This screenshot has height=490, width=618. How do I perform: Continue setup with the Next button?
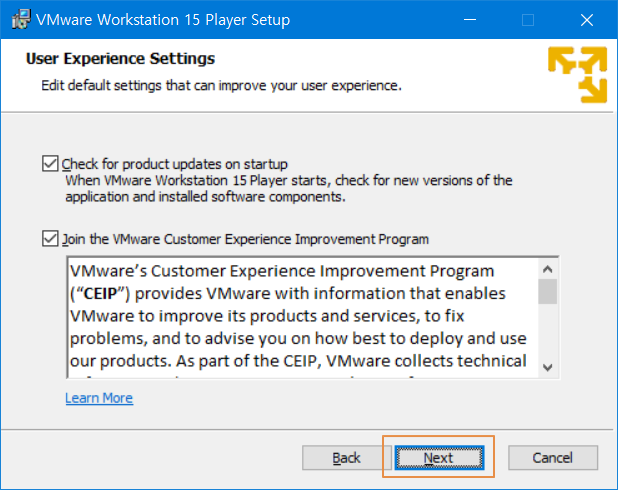click(439, 458)
